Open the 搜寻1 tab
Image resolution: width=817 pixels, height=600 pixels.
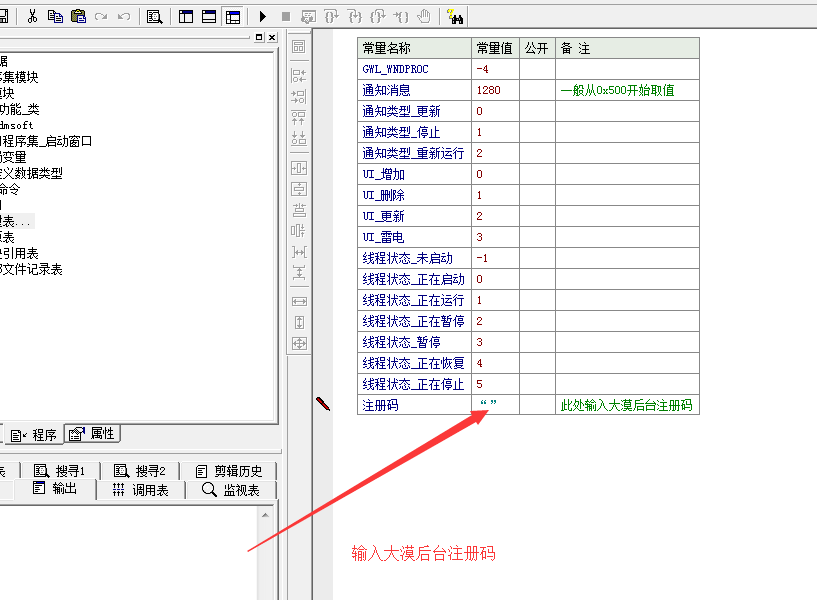point(59,471)
